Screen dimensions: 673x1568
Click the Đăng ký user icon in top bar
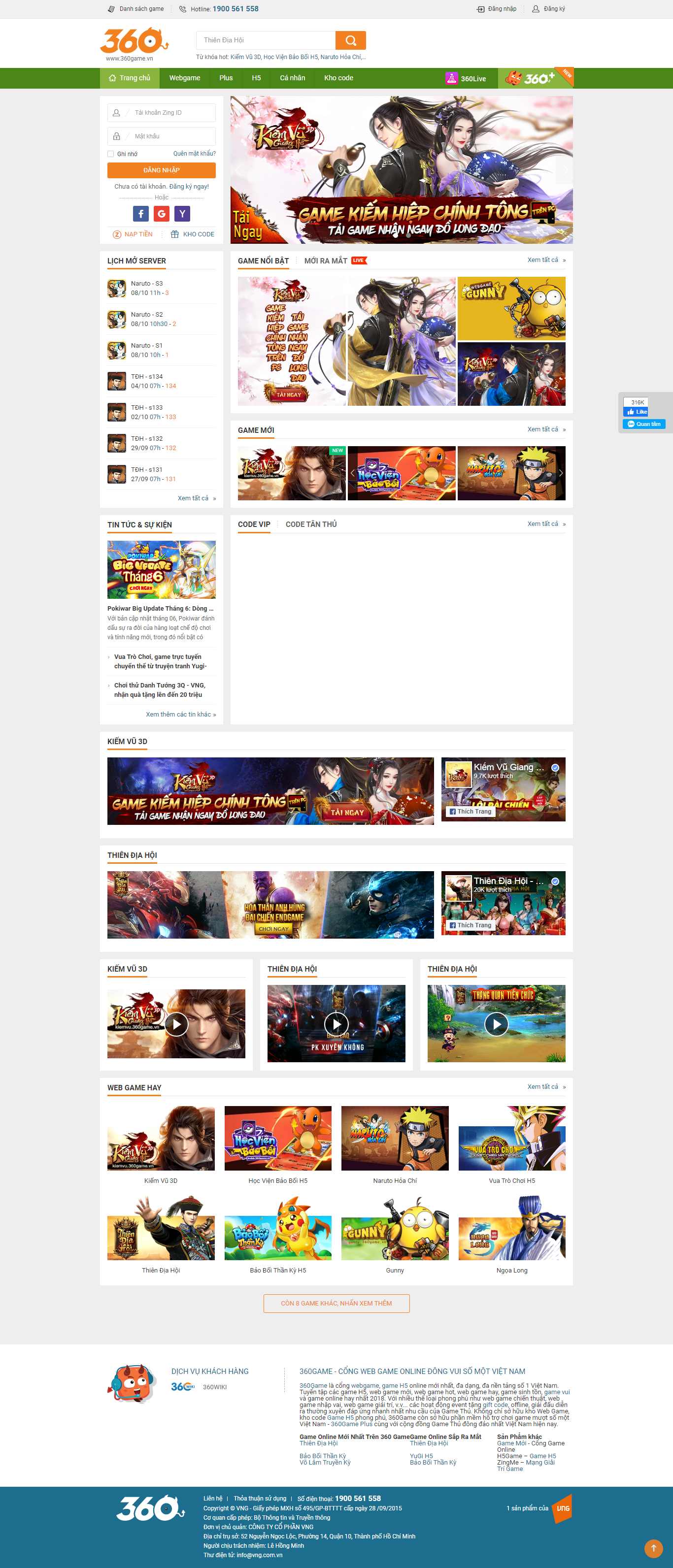536,9
